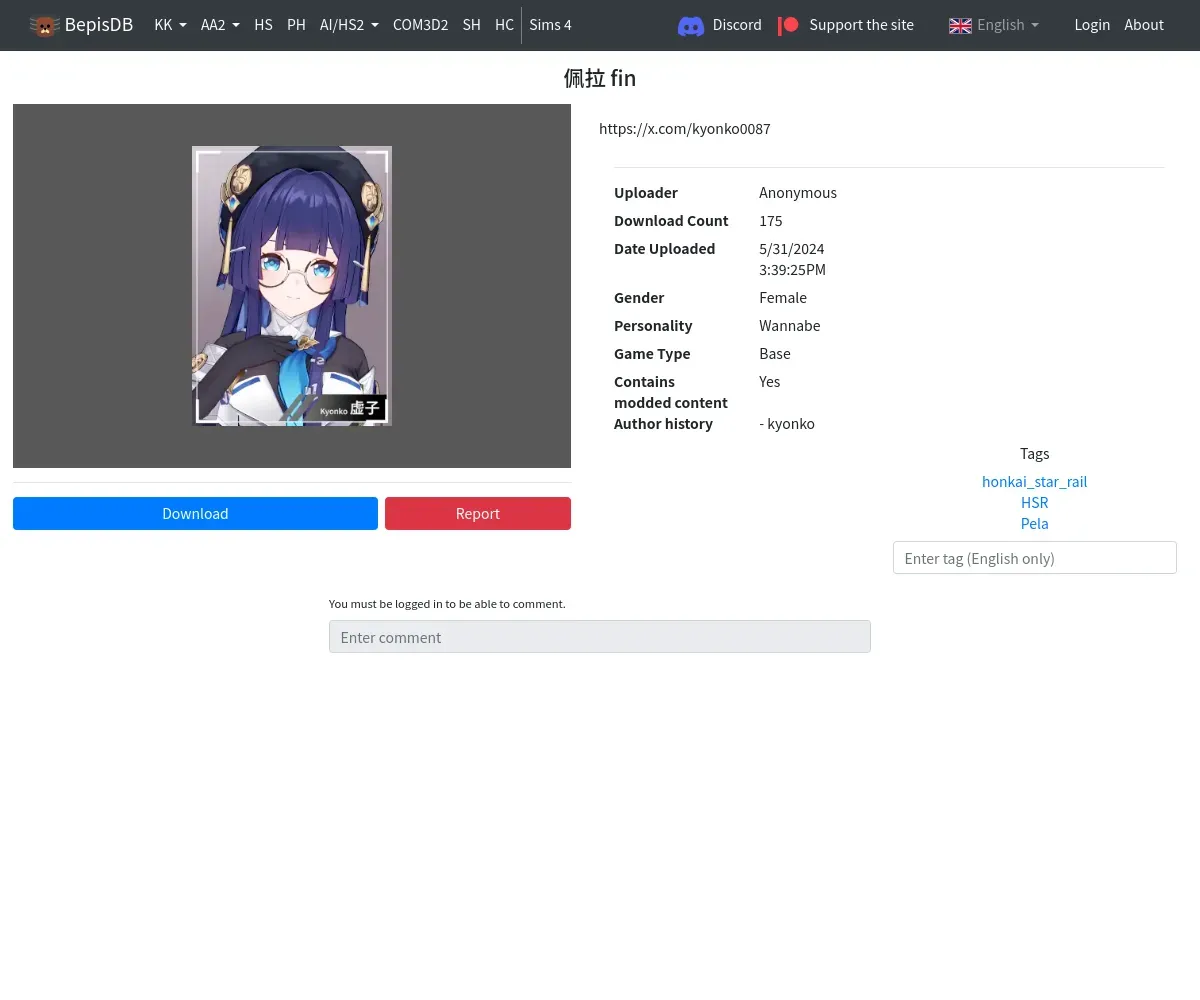Image resolution: width=1200 pixels, height=1000 pixels.
Task: Open the honkai_star_rail tag
Action: pyautogui.click(x=1034, y=482)
